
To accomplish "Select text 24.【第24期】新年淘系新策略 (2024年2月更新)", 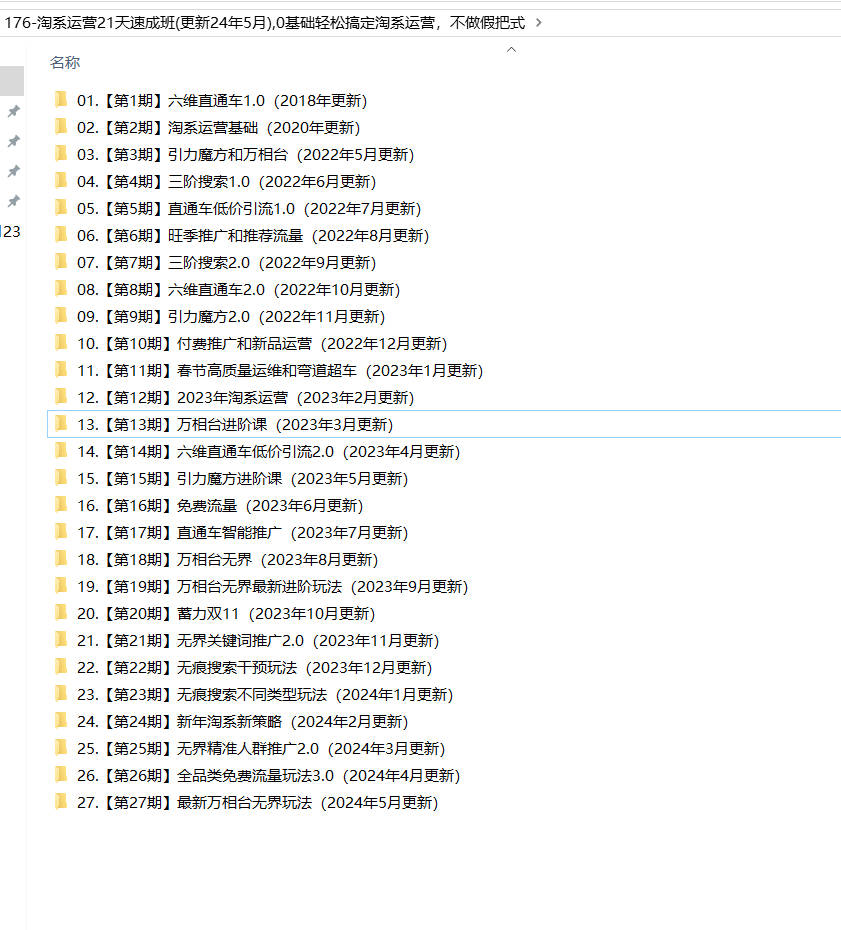I will pyautogui.click(x=243, y=721).
